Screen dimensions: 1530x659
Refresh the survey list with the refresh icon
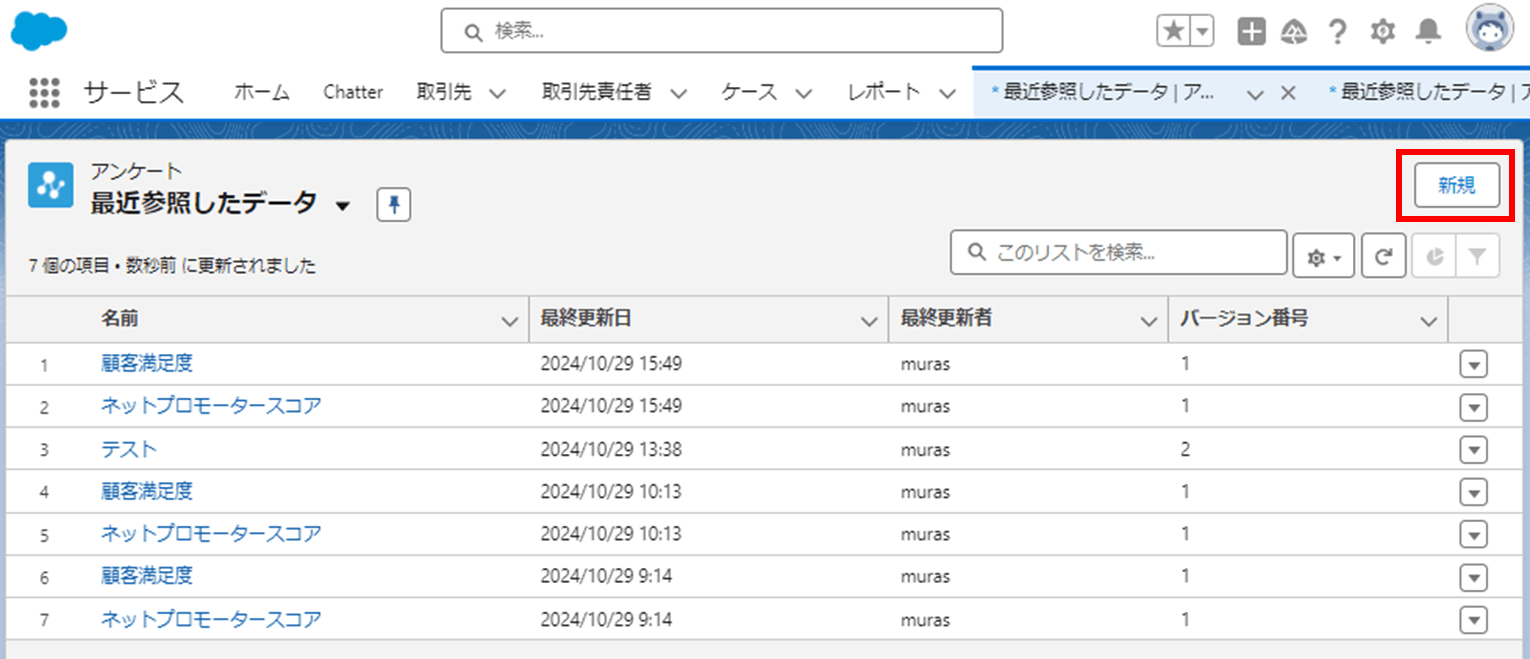tap(1383, 255)
